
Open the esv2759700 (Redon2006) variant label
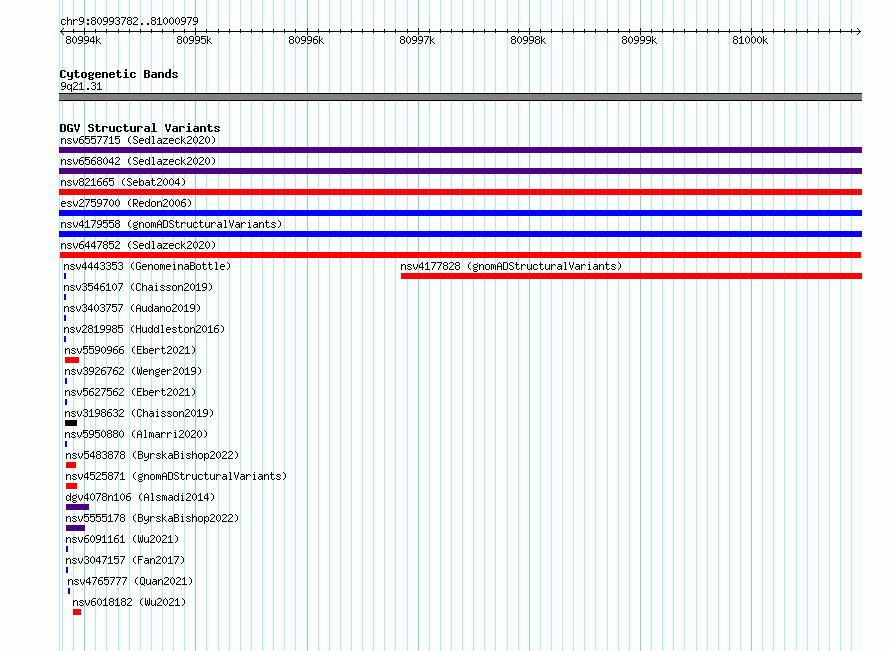(x=126, y=203)
